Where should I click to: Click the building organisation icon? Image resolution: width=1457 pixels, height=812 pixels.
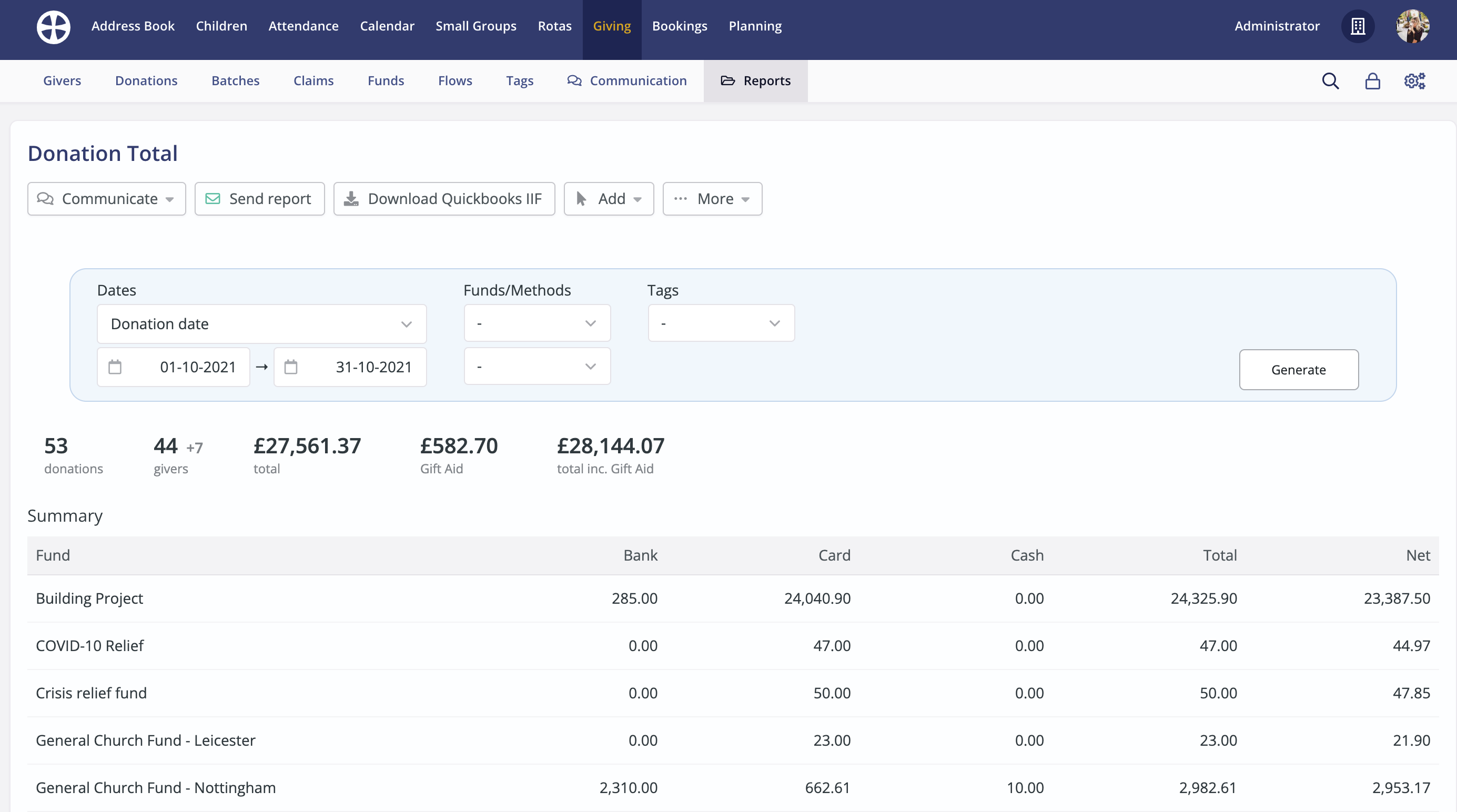pos(1358,27)
